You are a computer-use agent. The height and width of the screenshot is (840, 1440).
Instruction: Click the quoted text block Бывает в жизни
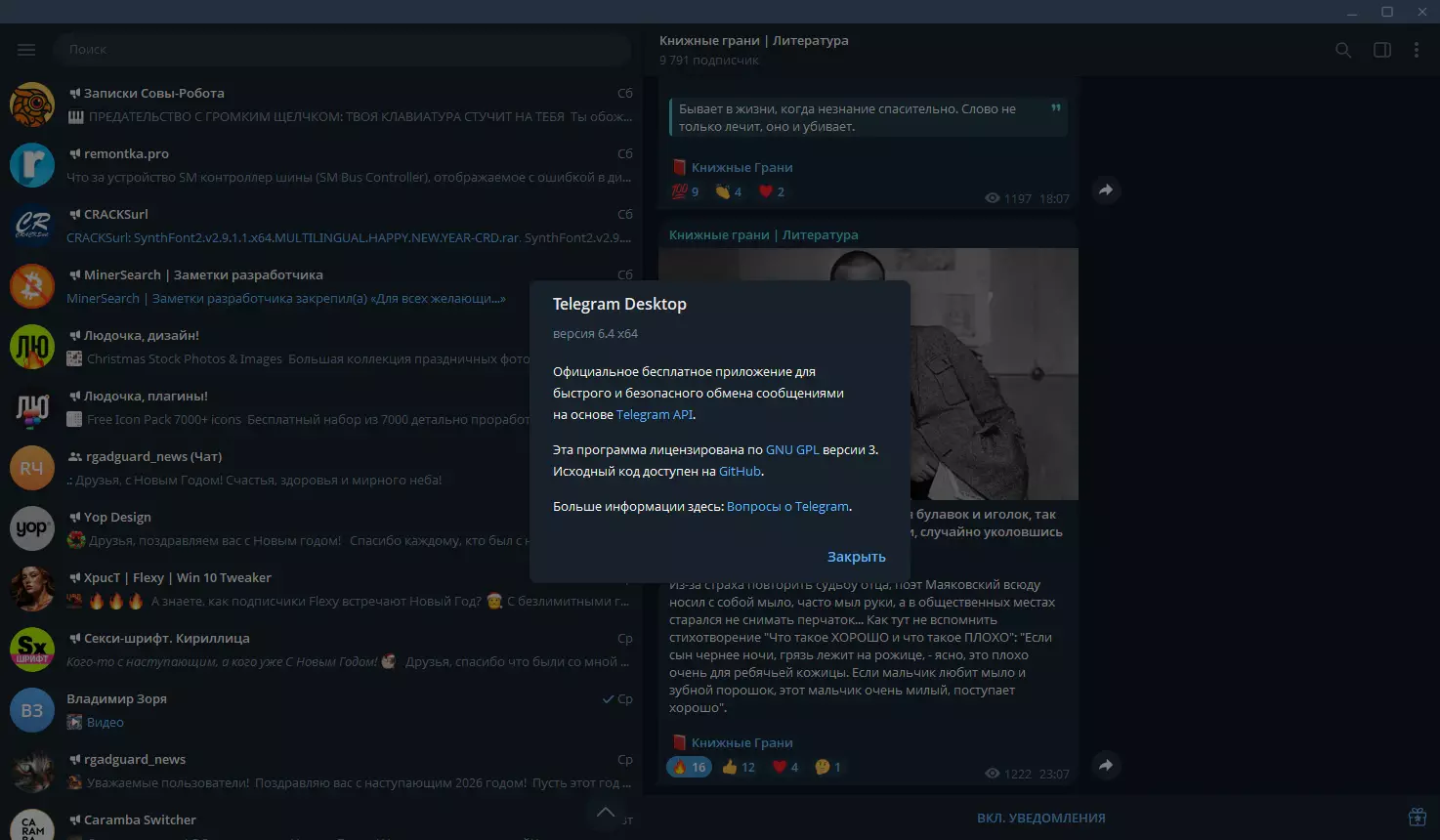pos(868,118)
